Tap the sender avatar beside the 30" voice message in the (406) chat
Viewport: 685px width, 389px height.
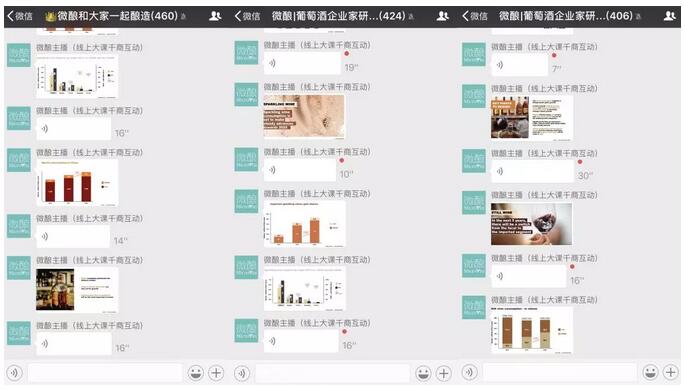tap(474, 161)
